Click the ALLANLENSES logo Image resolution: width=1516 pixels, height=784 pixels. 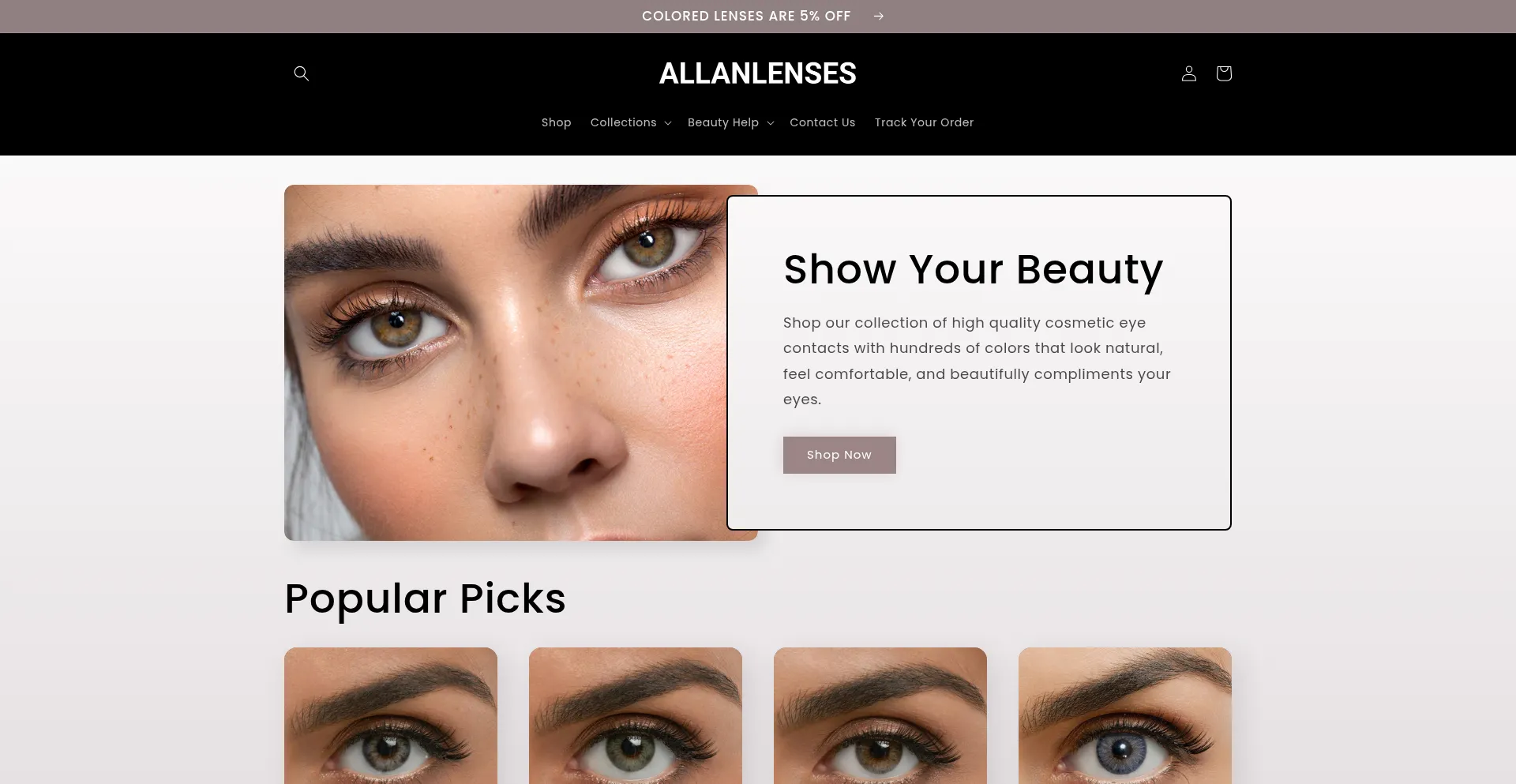click(x=757, y=73)
